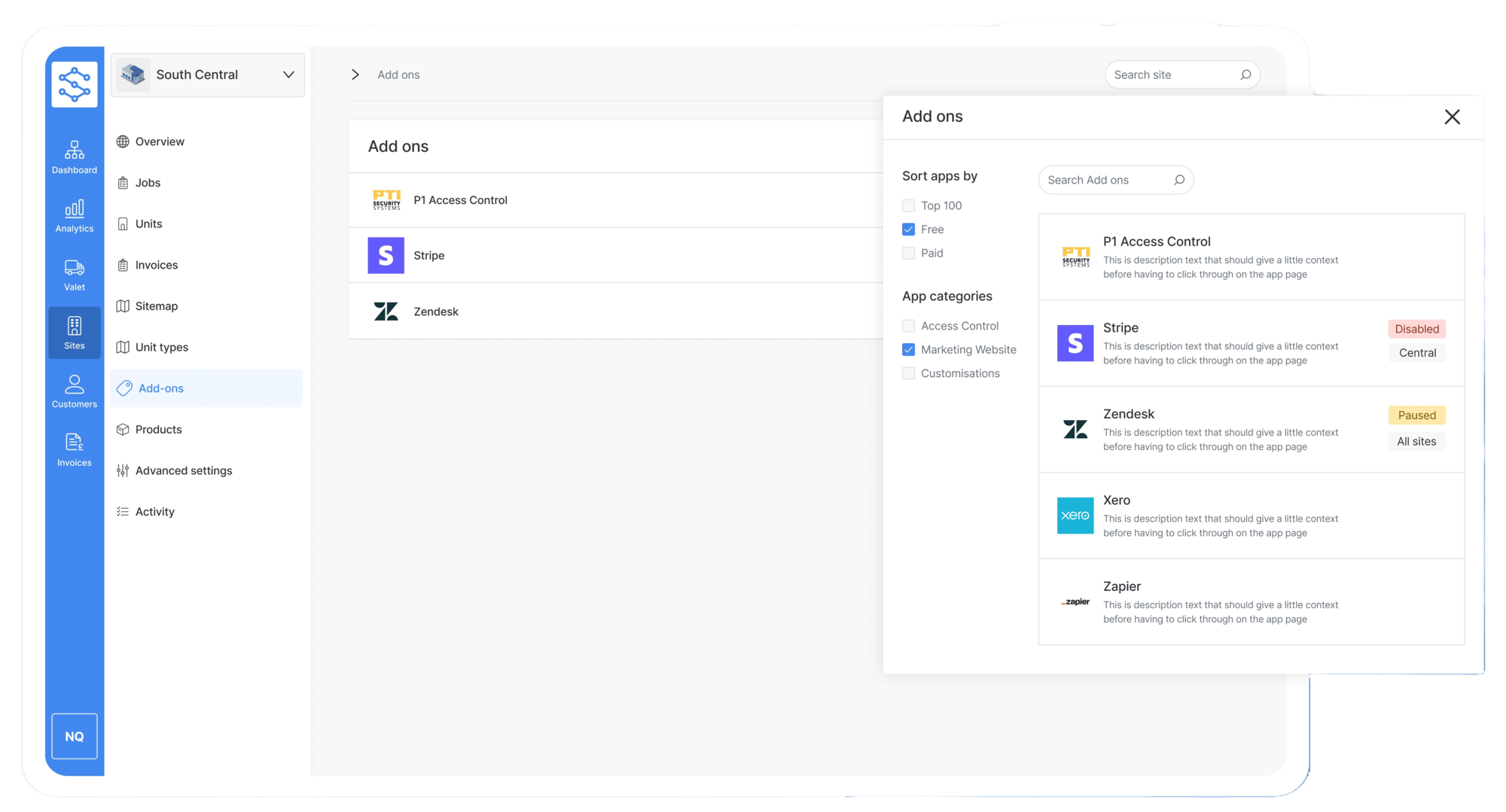The image size is (1506, 812).
Task: Open P1 Access Control in main list
Action: point(616,200)
